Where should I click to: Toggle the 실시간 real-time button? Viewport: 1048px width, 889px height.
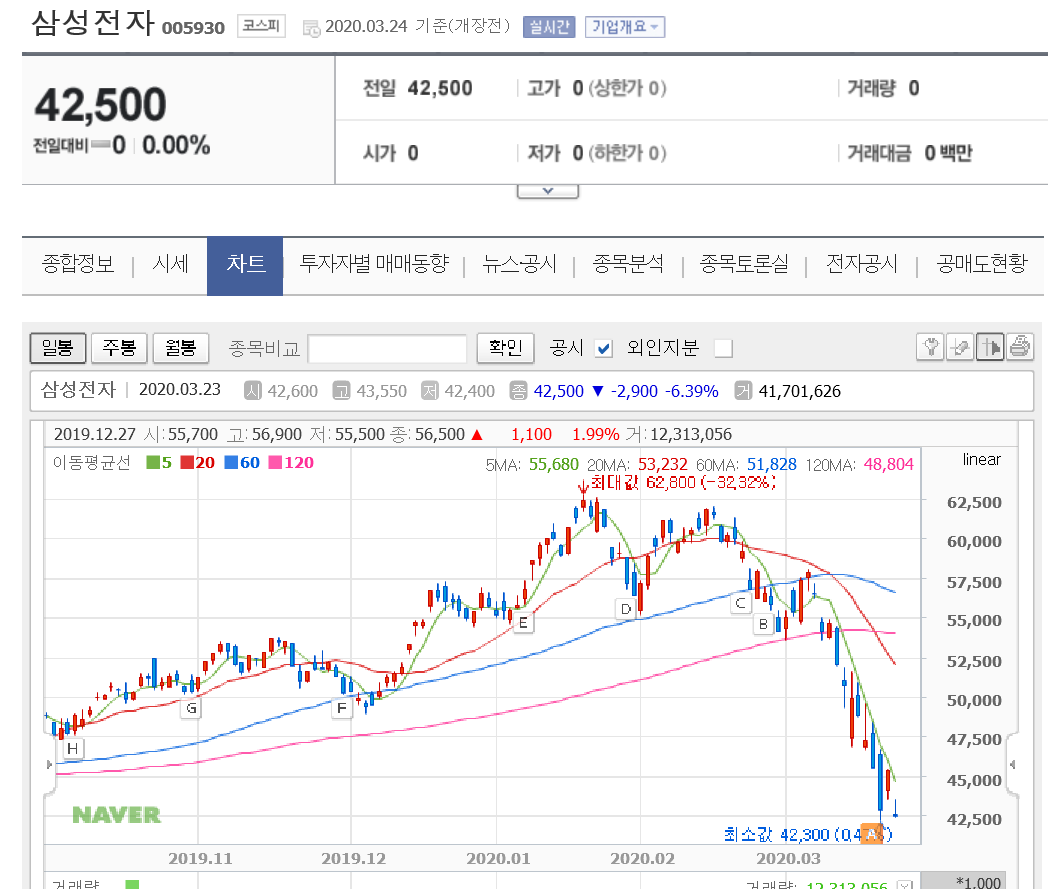549,27
